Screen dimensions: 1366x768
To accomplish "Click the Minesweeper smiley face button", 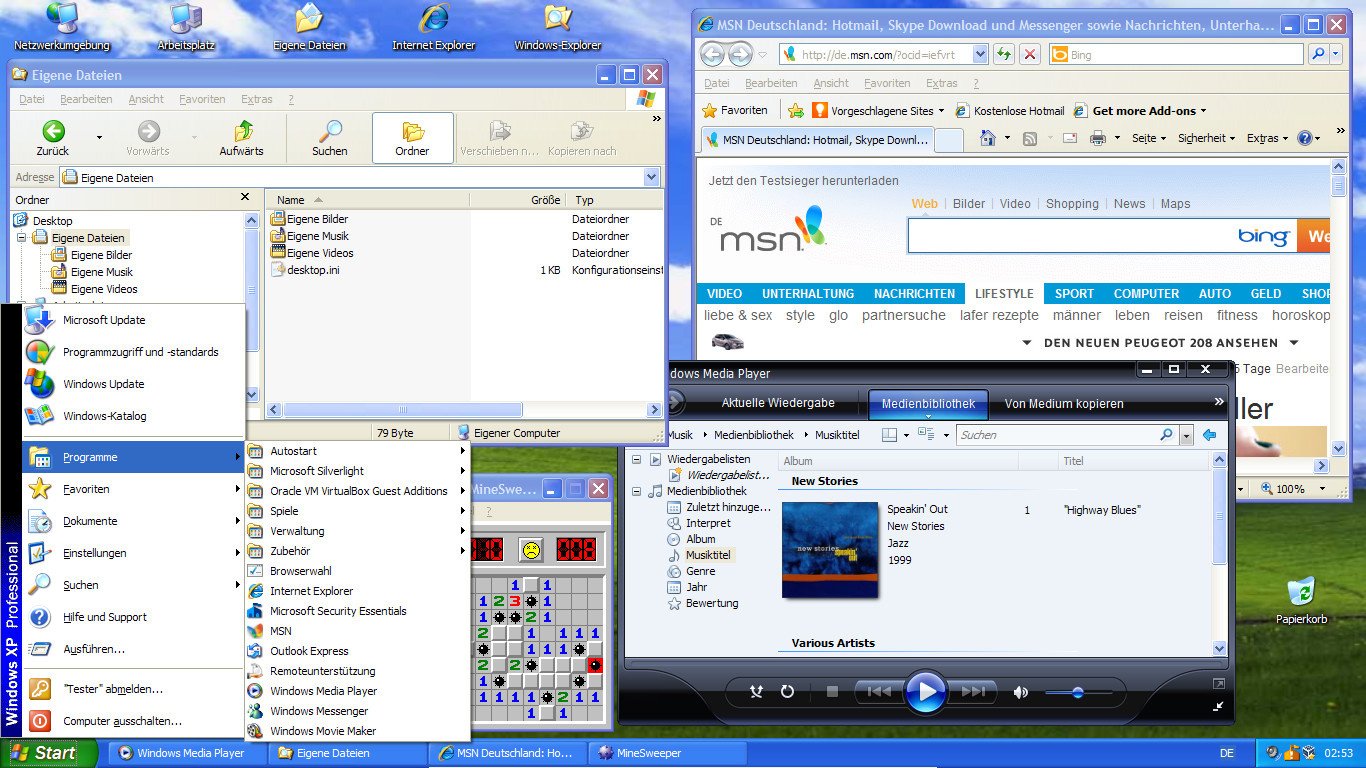I will (530, 549).
